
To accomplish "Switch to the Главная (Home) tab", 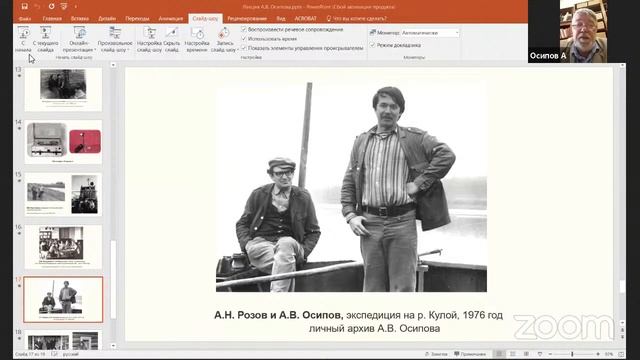I will tap(52, 18).
